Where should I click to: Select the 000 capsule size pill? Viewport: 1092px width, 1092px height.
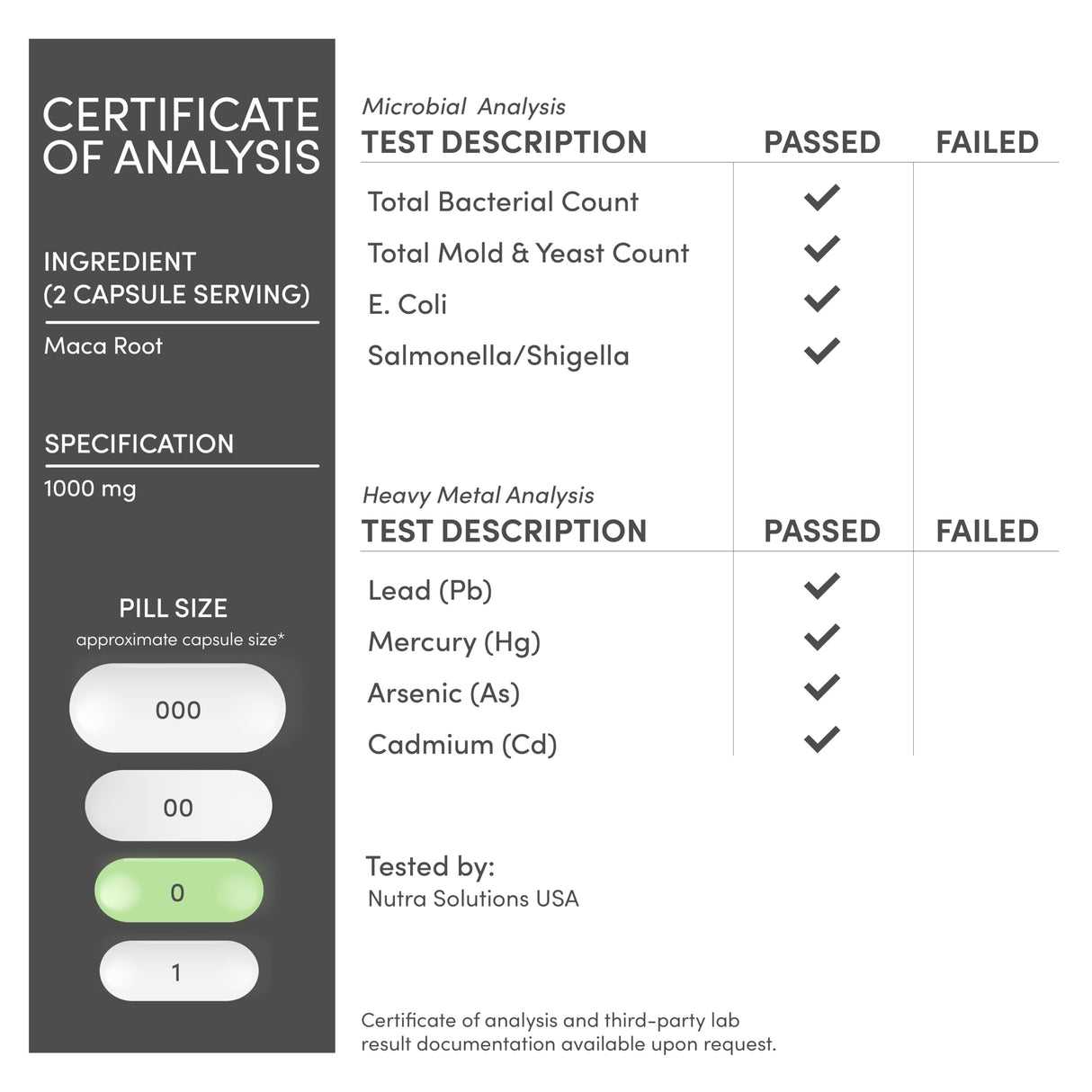177,709
